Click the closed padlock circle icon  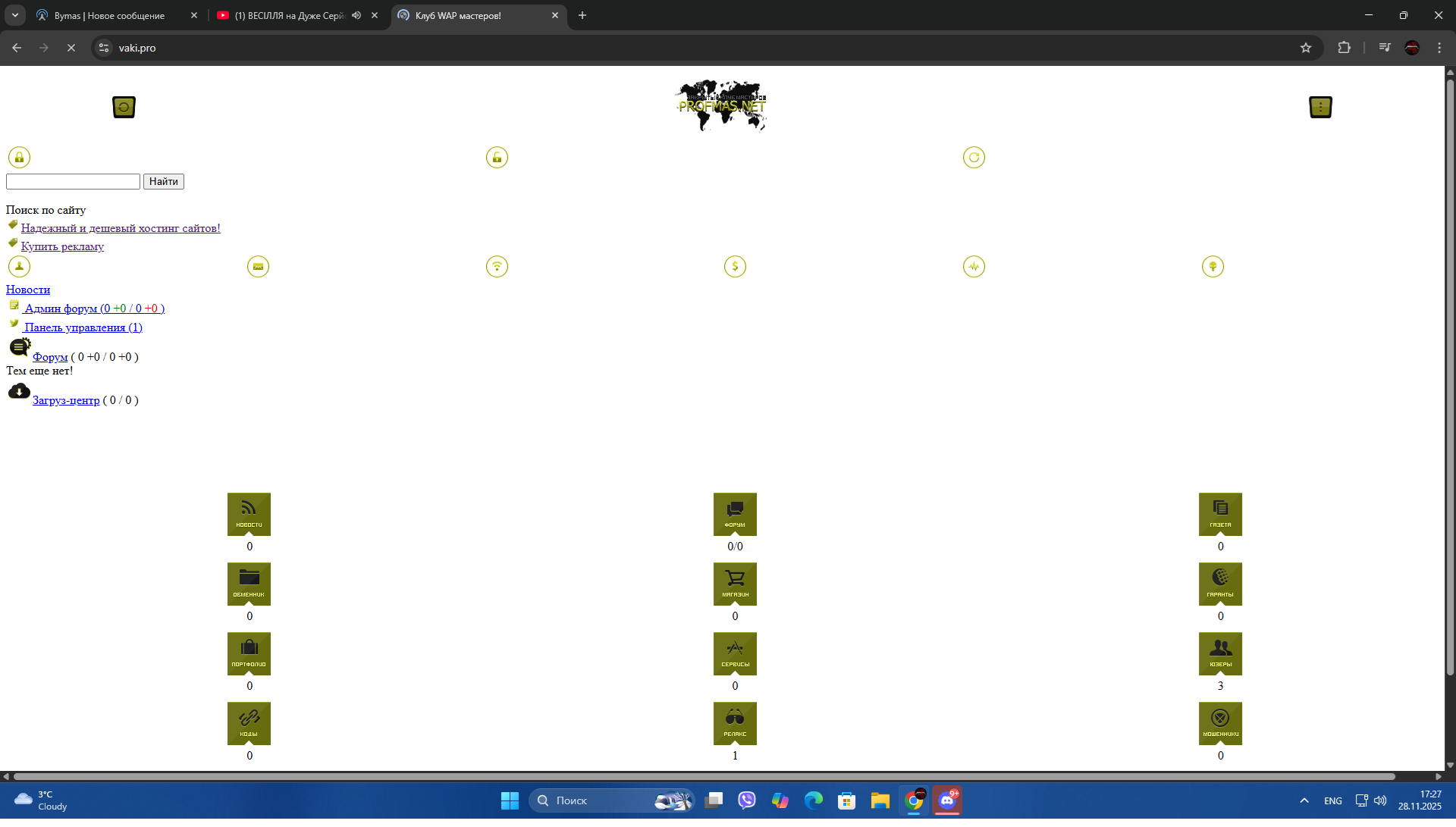(19, 157)
